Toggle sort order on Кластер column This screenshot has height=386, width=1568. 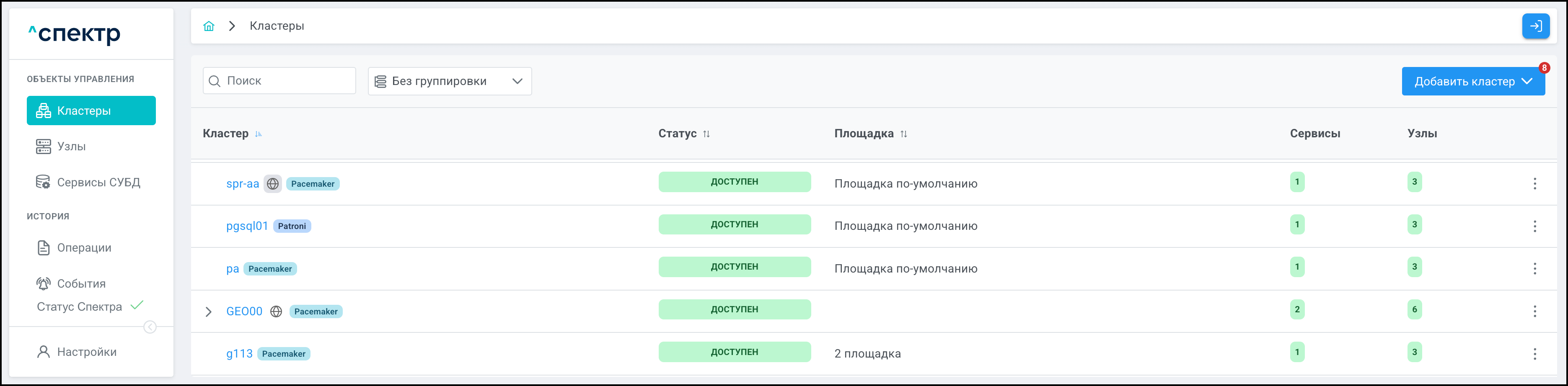click(x=259, y=134)
